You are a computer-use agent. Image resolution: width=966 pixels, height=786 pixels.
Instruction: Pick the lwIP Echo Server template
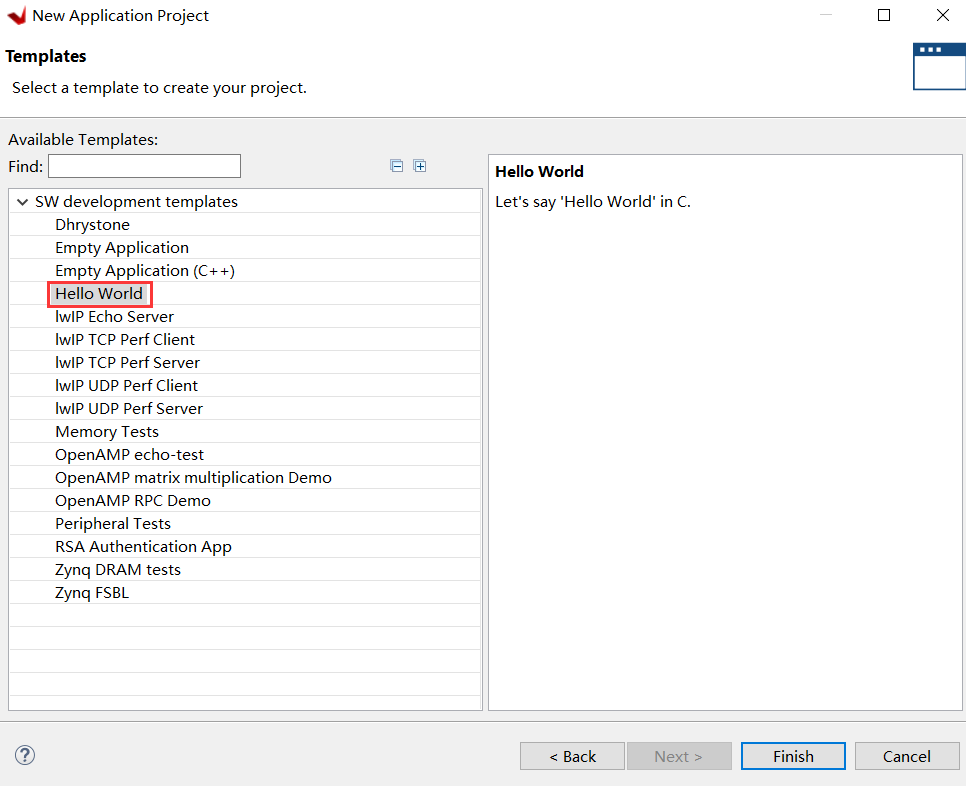pos(115,317)
